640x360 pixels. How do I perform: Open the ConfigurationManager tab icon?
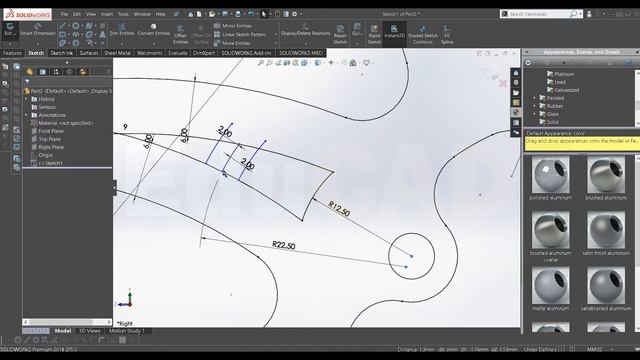coord(56,72)
